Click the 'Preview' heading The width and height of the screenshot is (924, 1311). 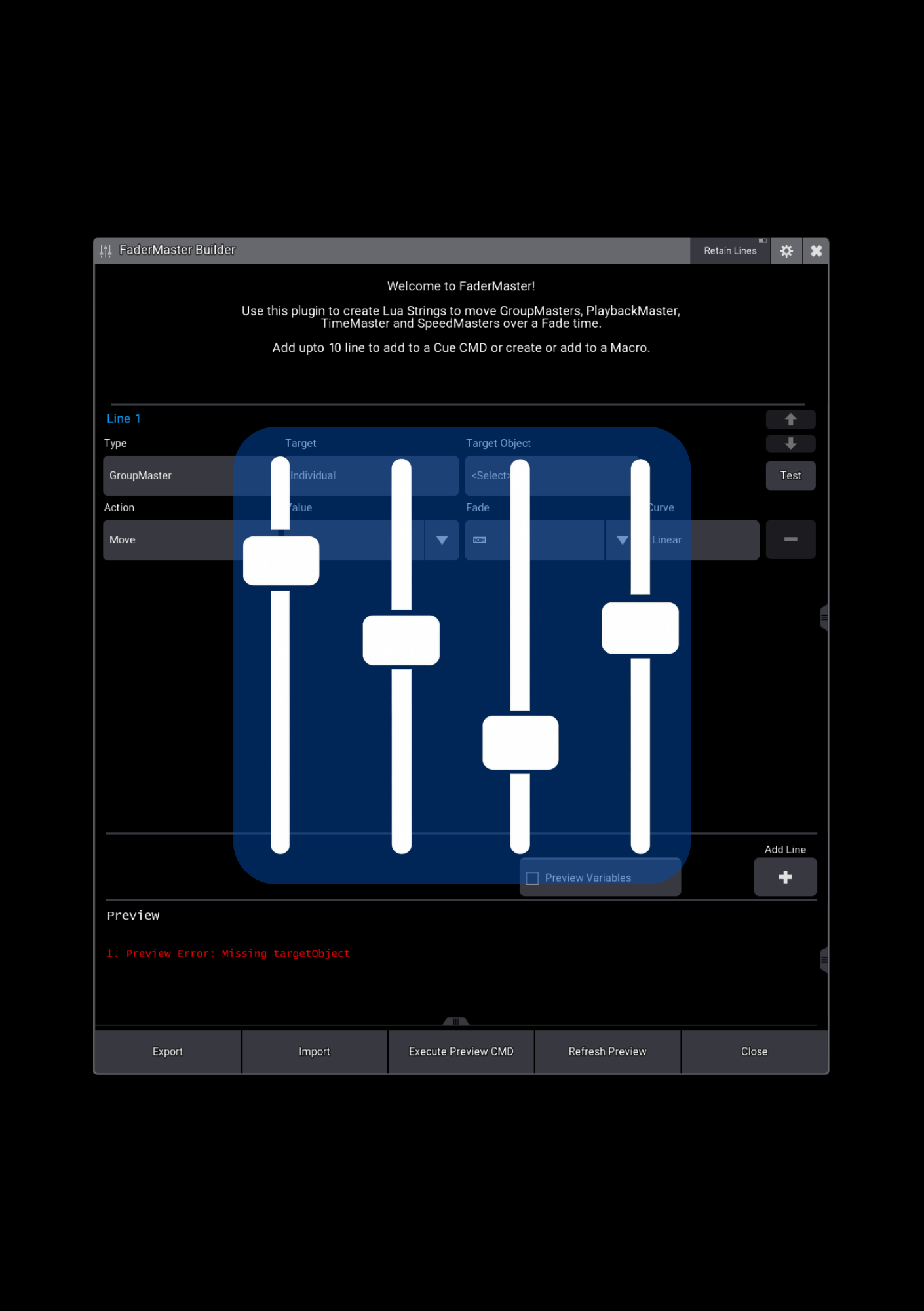pos(133,916)
